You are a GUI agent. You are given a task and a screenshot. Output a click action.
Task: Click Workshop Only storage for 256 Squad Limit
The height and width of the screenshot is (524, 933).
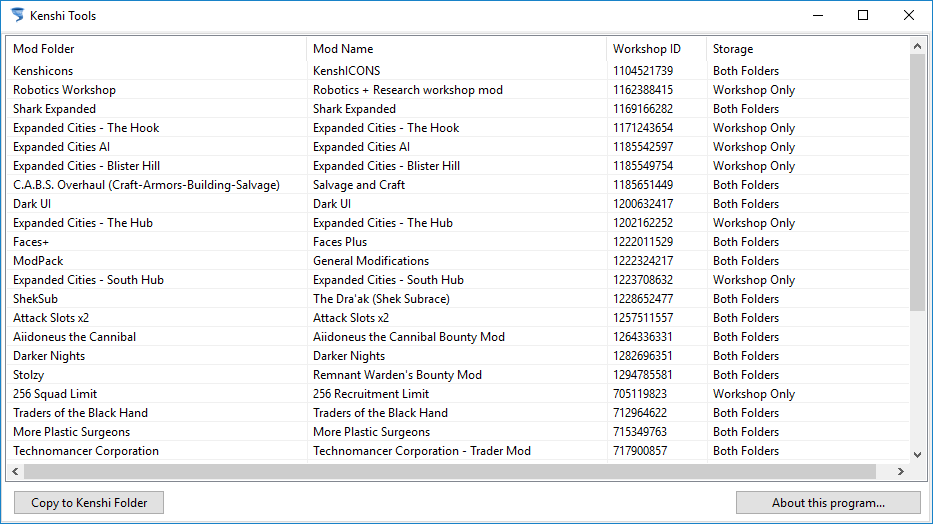[754, 394]
